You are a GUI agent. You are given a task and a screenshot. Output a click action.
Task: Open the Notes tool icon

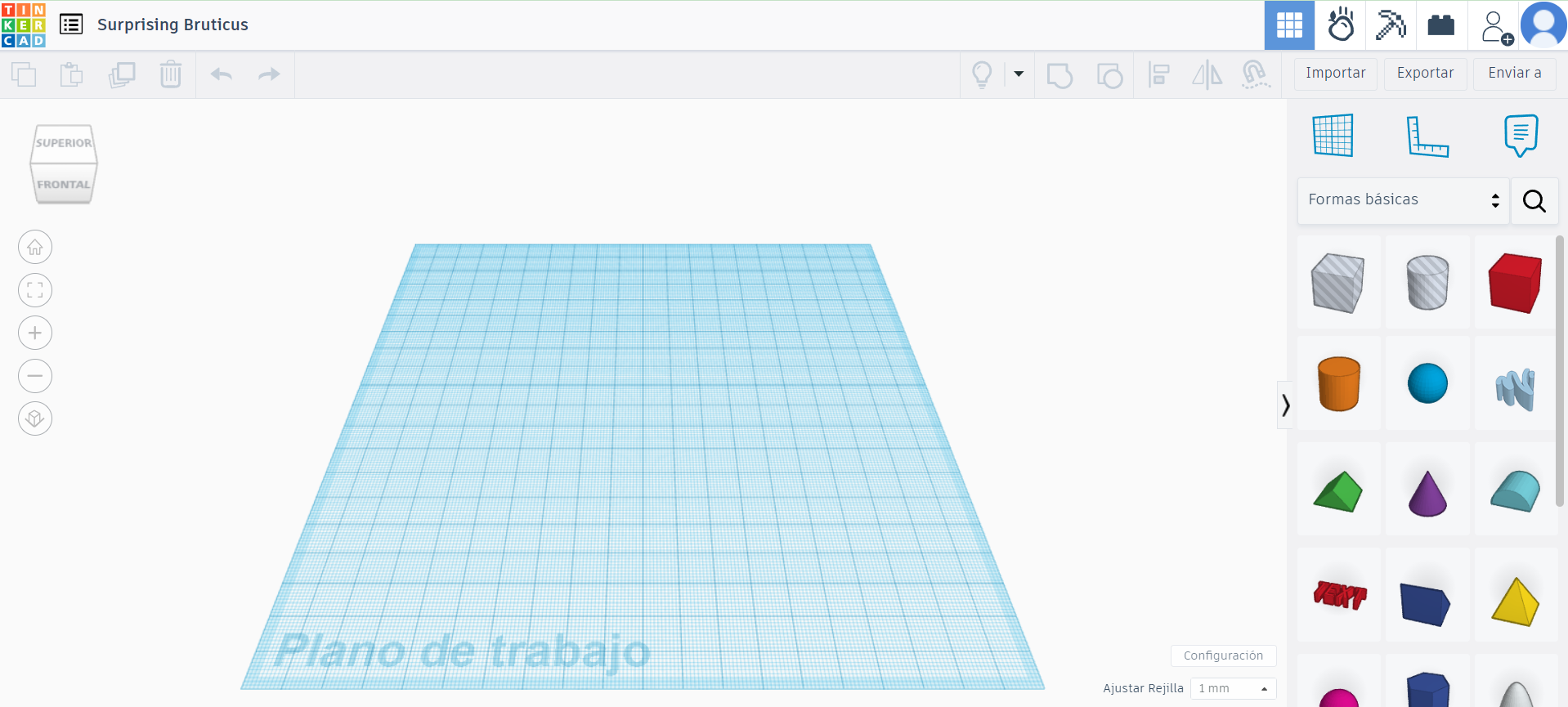click(x=1521, y=136)
